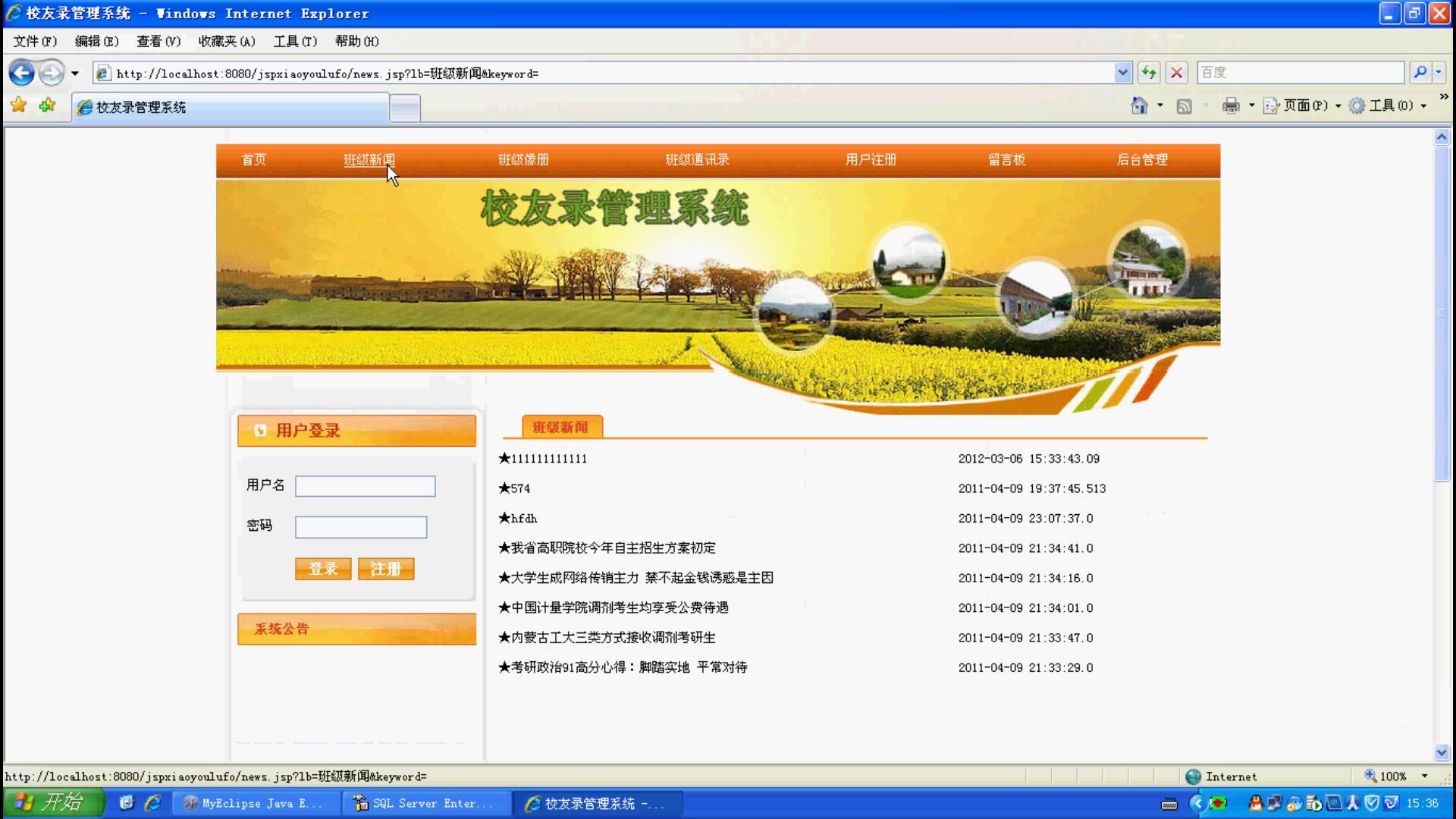Open the 帮助(H) menu
1456x819 pixels.
click(356, 41)
